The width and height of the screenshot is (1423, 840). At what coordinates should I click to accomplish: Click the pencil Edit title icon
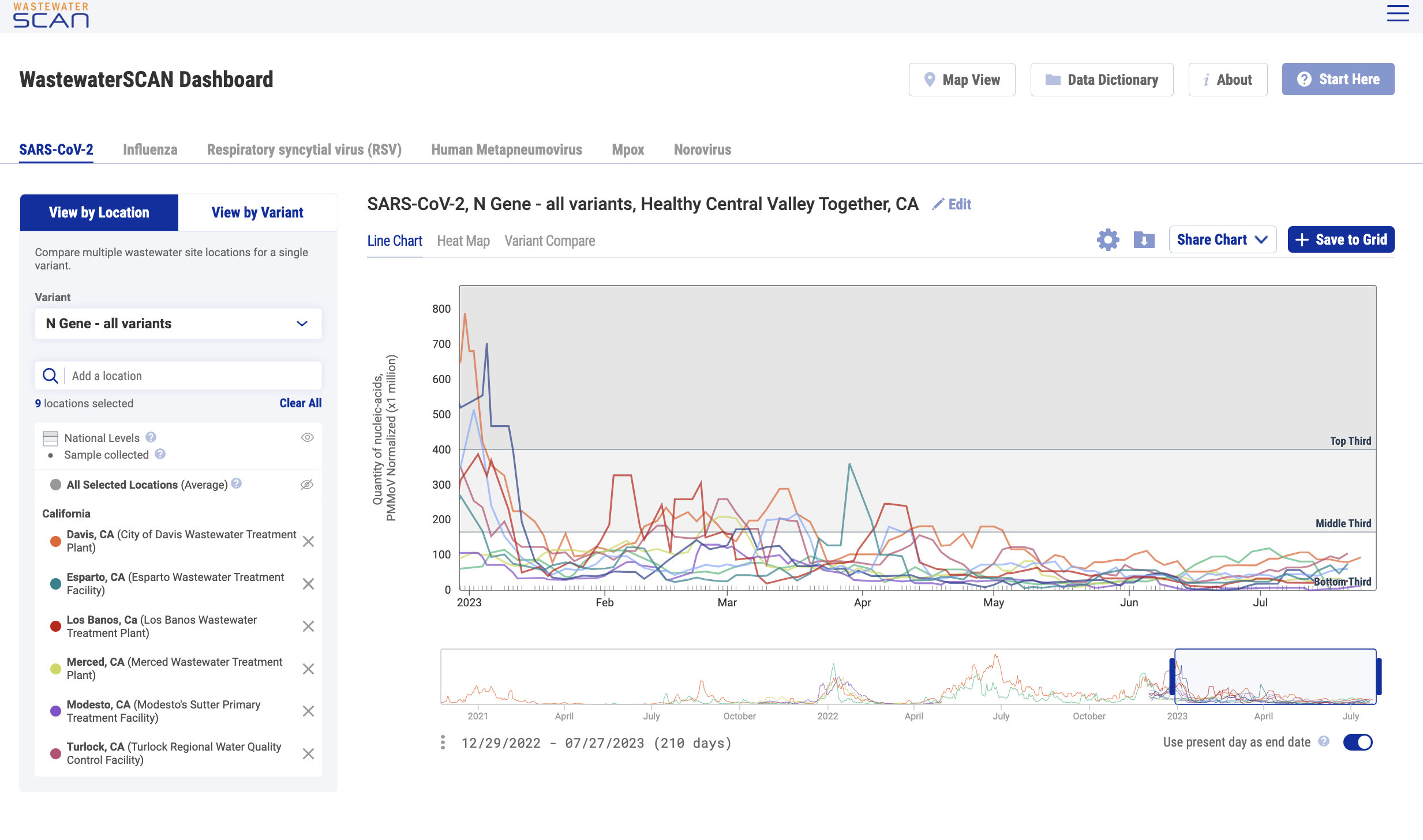[x=938, y=204]
